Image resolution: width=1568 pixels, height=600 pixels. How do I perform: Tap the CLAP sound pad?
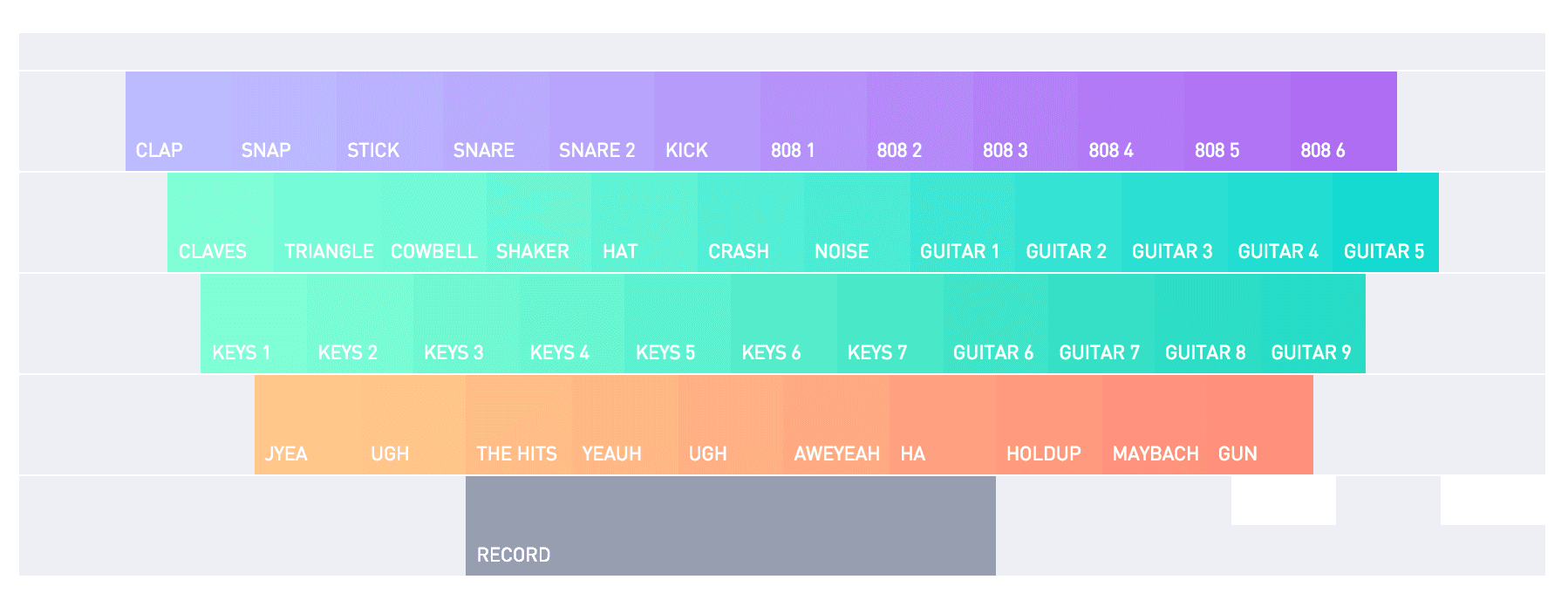click(179, 121)
